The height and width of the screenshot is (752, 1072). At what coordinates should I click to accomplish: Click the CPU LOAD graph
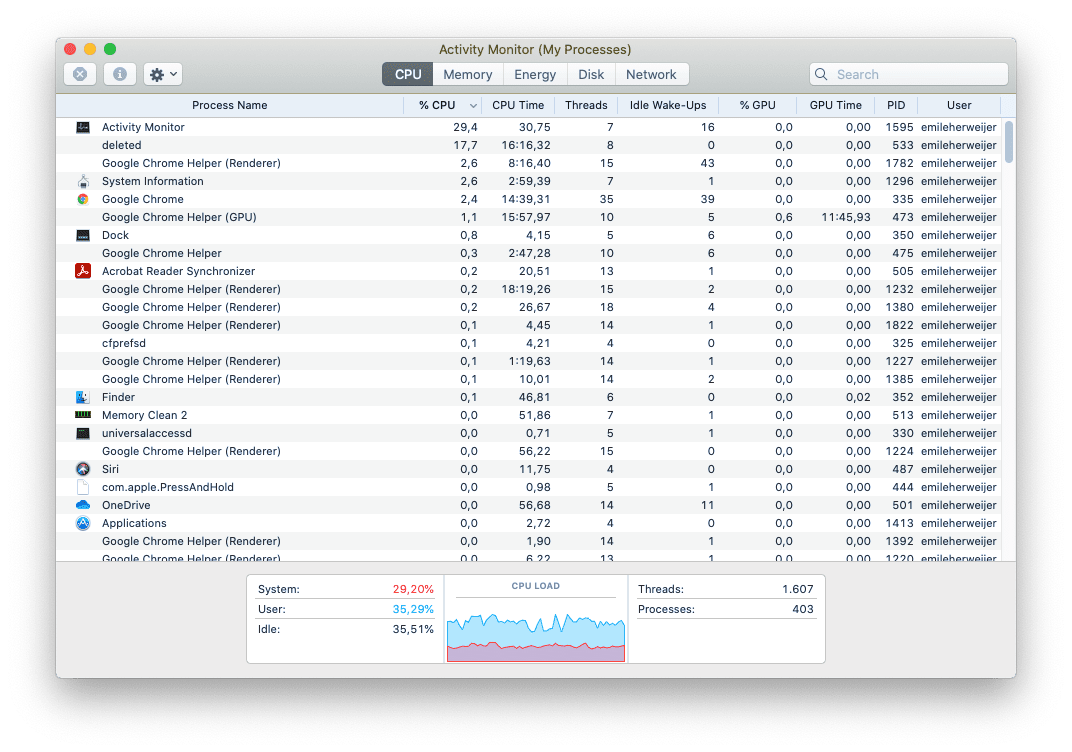[536, 636]
